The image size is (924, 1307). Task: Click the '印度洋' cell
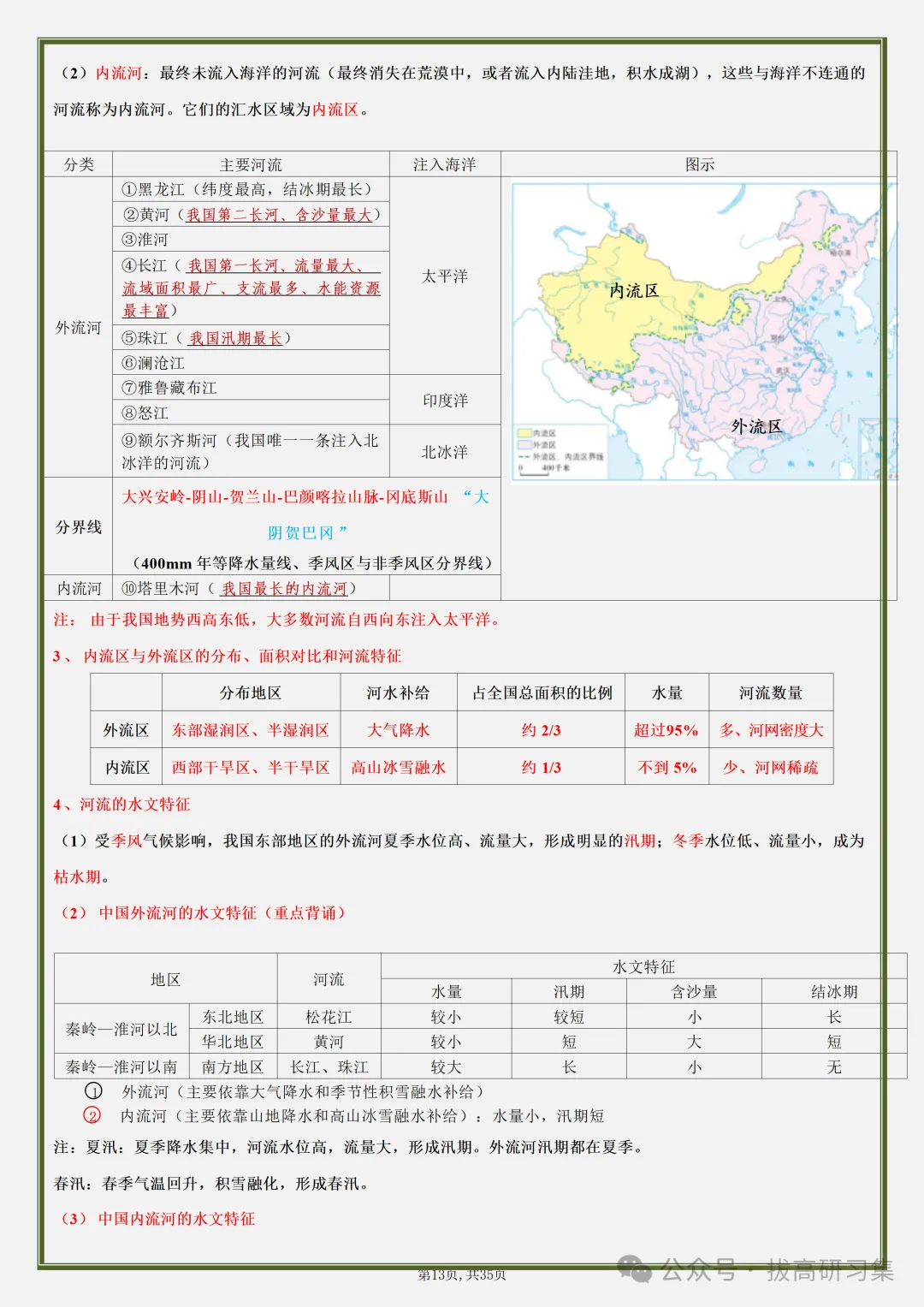pyautogui.click(x=445, y=401)
